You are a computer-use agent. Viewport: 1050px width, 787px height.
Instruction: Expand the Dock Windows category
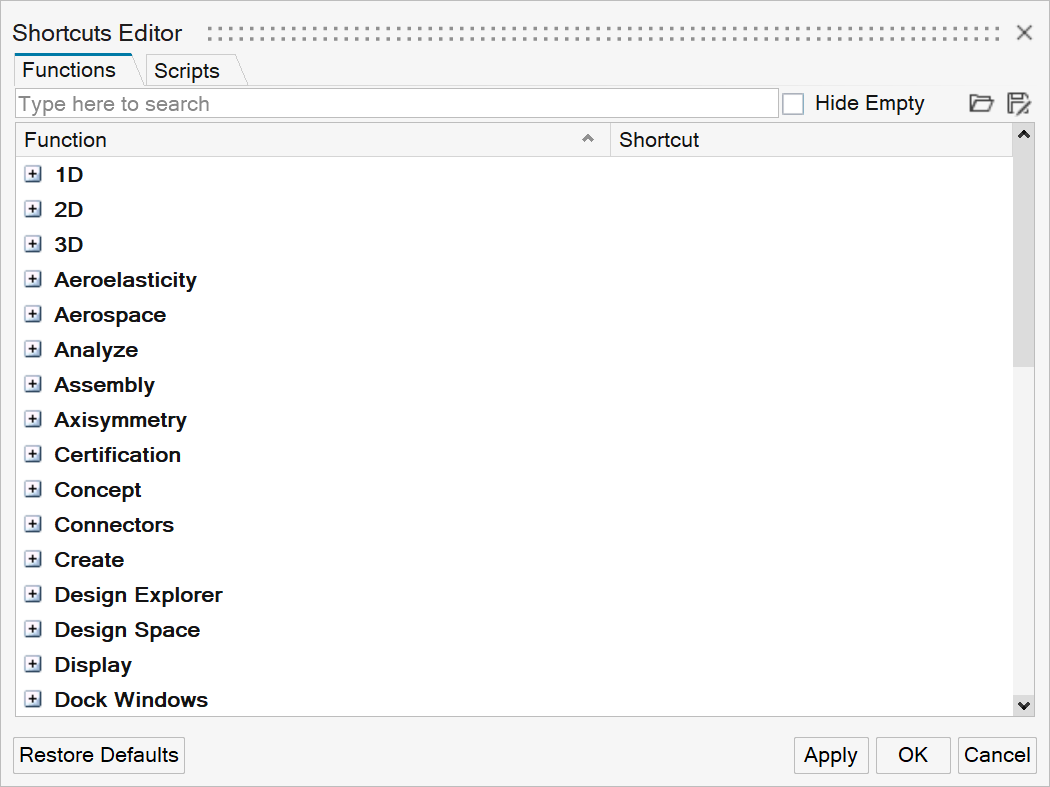pyautogui.click(x=33, y=700)
